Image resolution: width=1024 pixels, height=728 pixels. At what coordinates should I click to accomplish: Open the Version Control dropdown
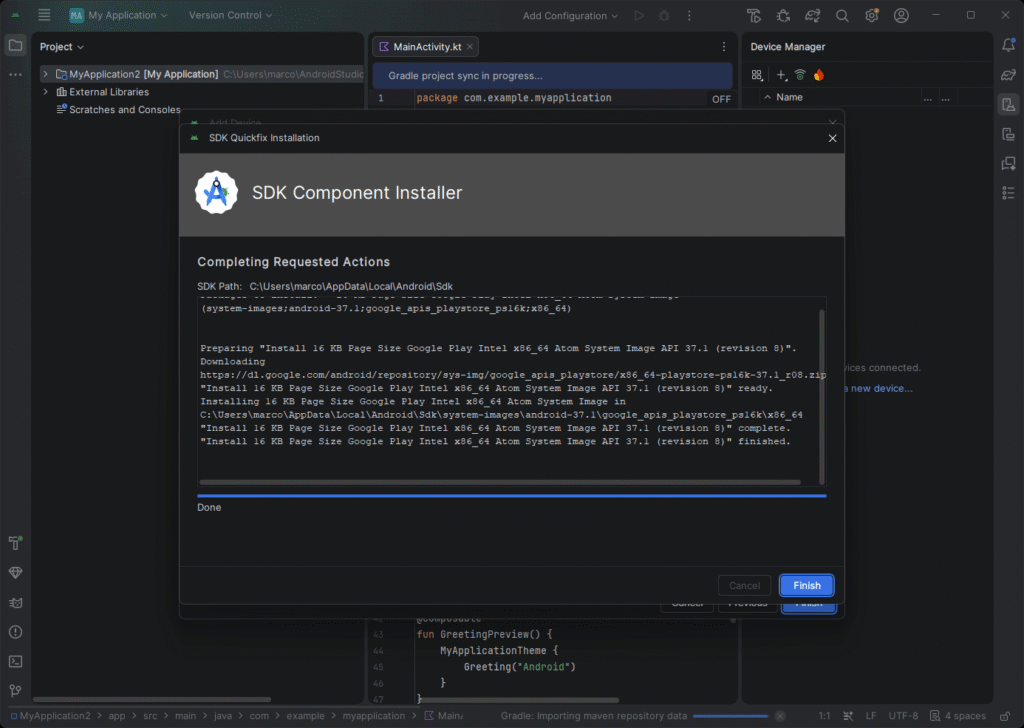click(231, 15)
